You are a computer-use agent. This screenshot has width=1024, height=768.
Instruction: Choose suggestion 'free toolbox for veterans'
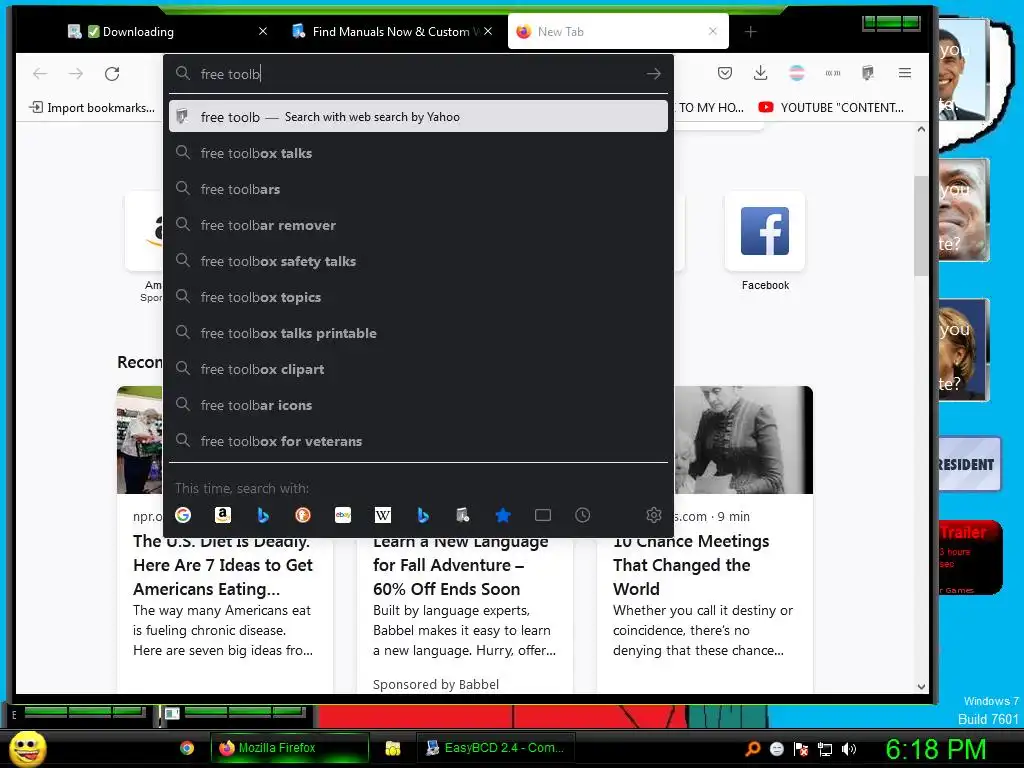(418, 441)
